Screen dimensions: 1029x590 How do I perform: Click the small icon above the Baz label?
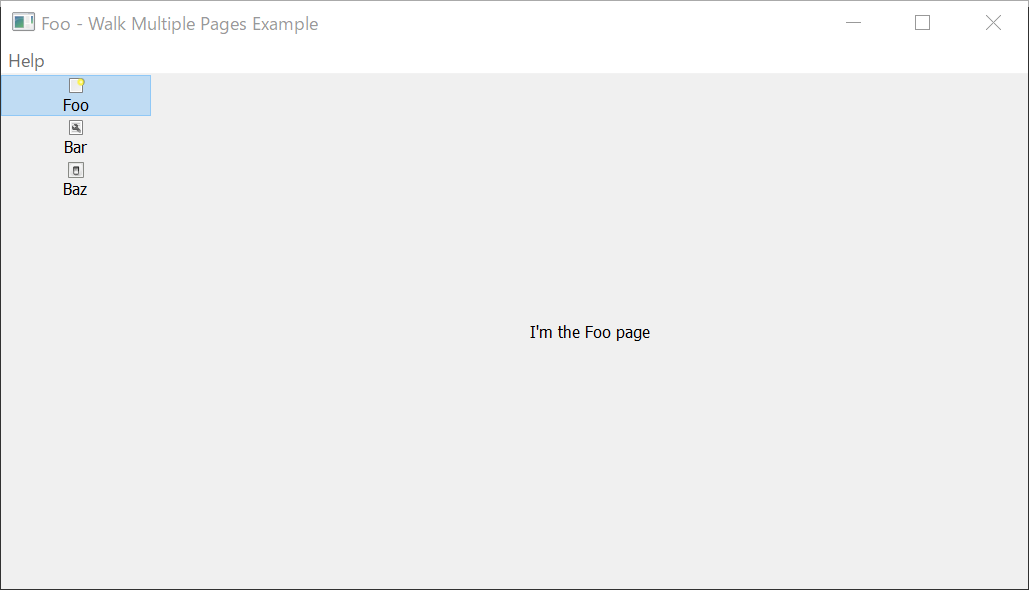click(x=75, y=170)
